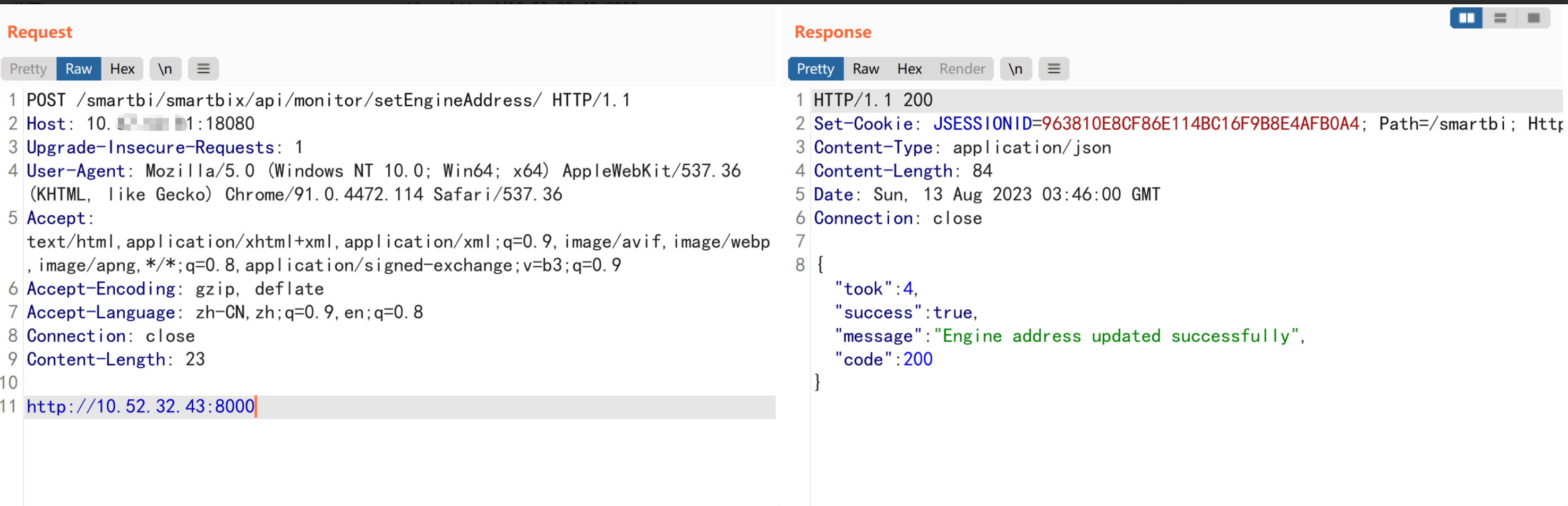1568x506 pixels.
Task: Click the JSESSIONID cookie value
Action: [1200, 124]
